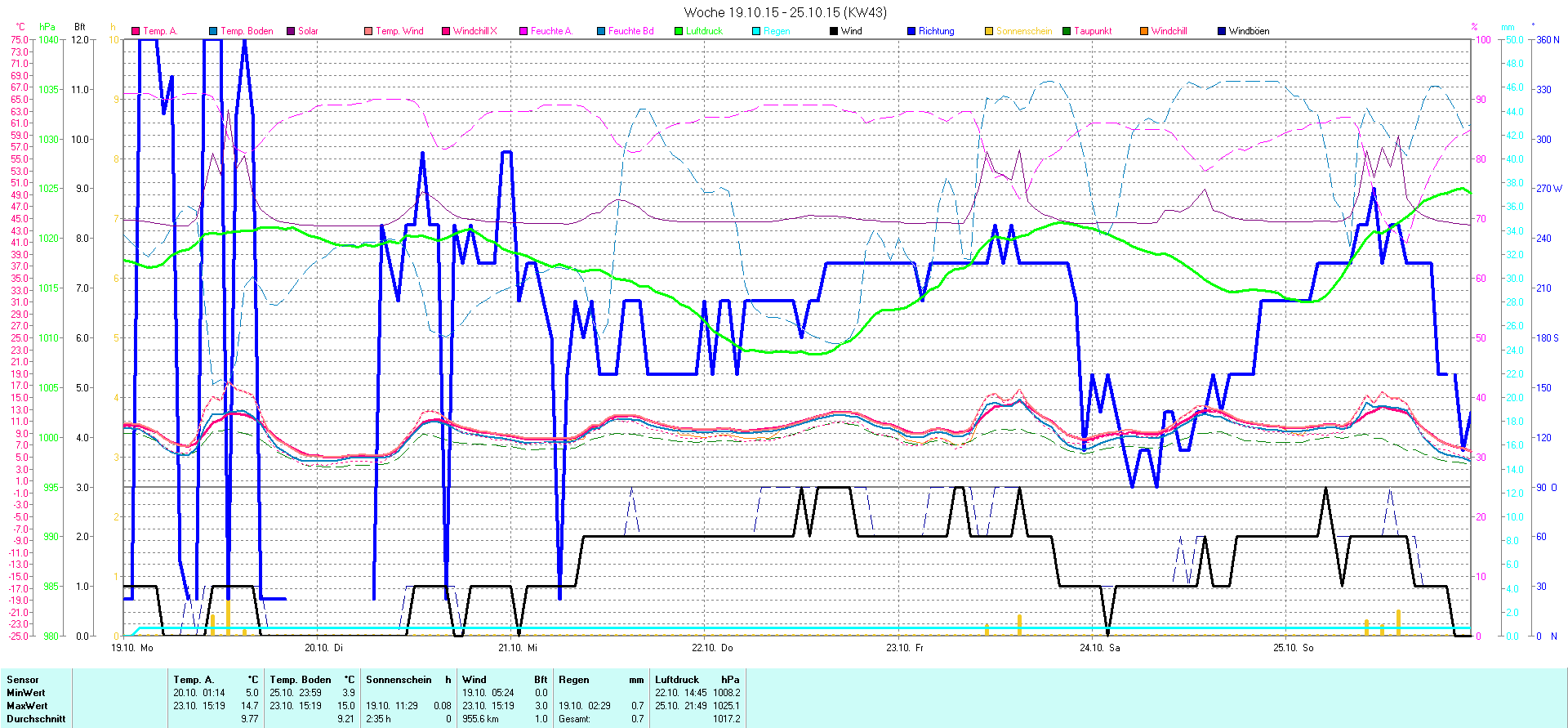Screen dimensions: 1568x728
Task: Click the green Luftdruck legend square
Action: point(679,31)
